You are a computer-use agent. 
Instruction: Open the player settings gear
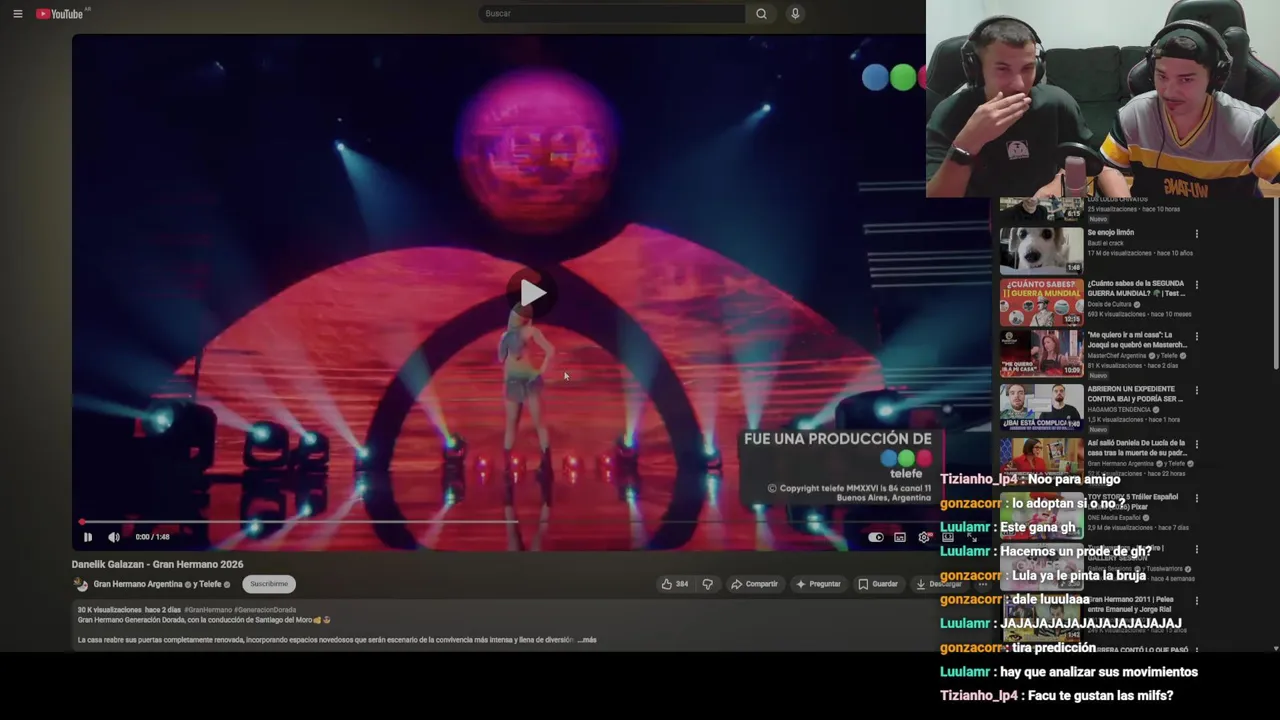tap(924, 537)
